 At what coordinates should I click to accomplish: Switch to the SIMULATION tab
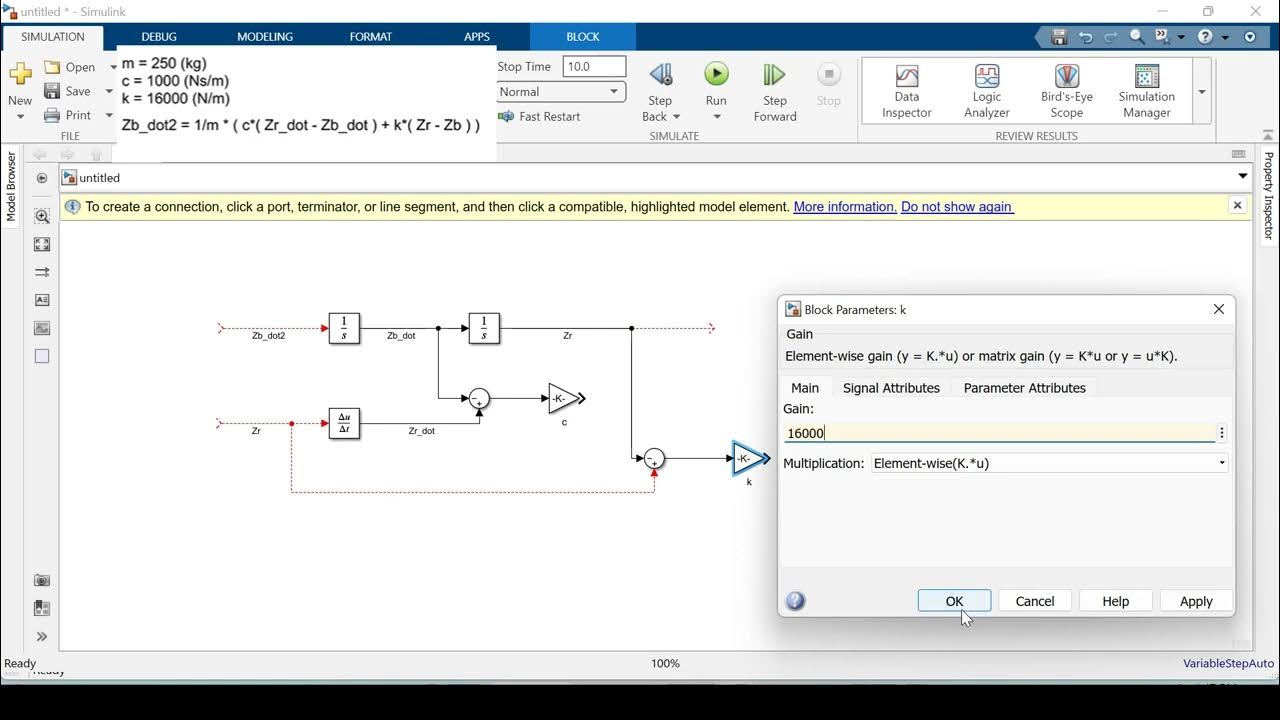point(53,36)
